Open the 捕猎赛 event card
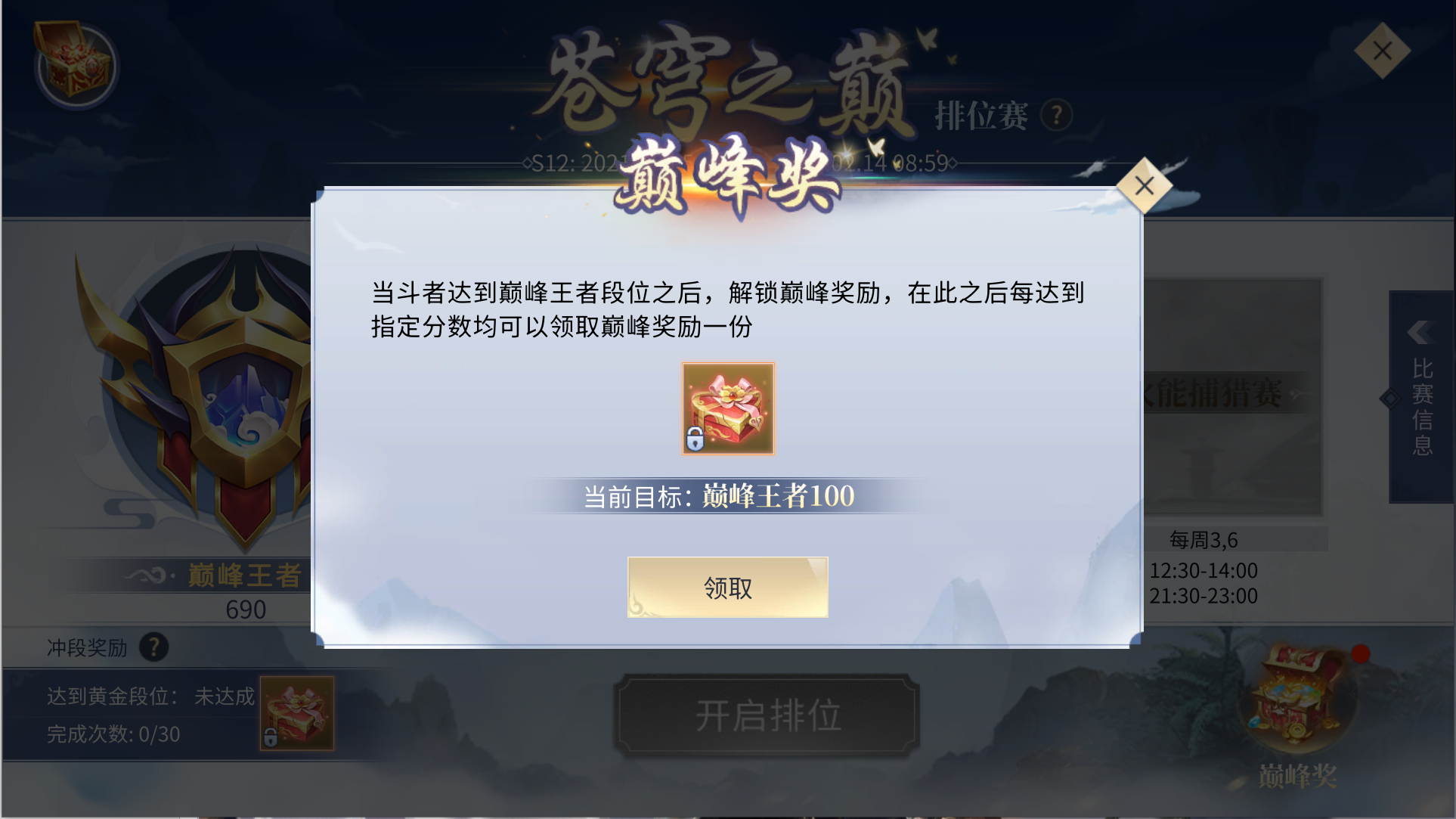The image size is (1456, 819). [x=1233, y=396]
